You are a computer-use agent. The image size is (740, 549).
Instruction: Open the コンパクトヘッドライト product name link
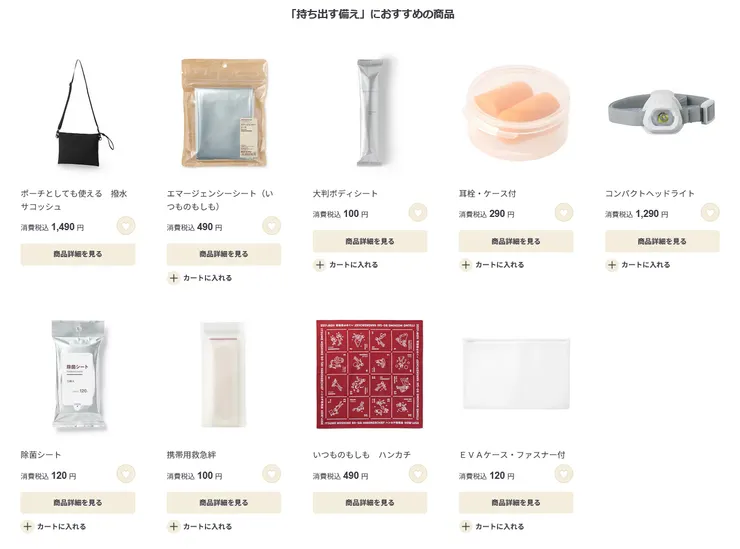[650, 194]
